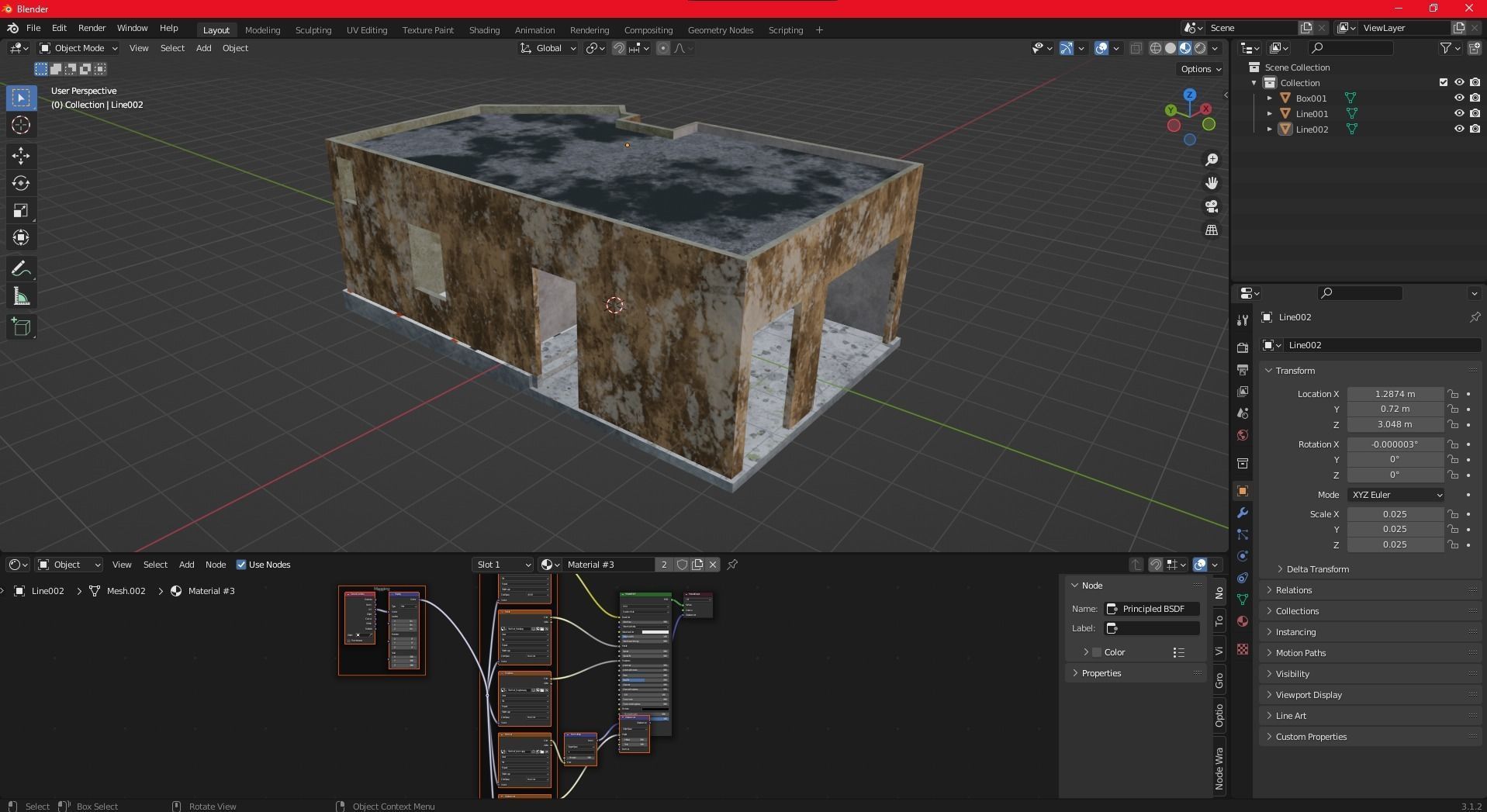The width and height of the screenshot is (1487, 812).
Task: Open XYZ Euler rotation mode dropdown
Action: click(x=1395, y=495)
